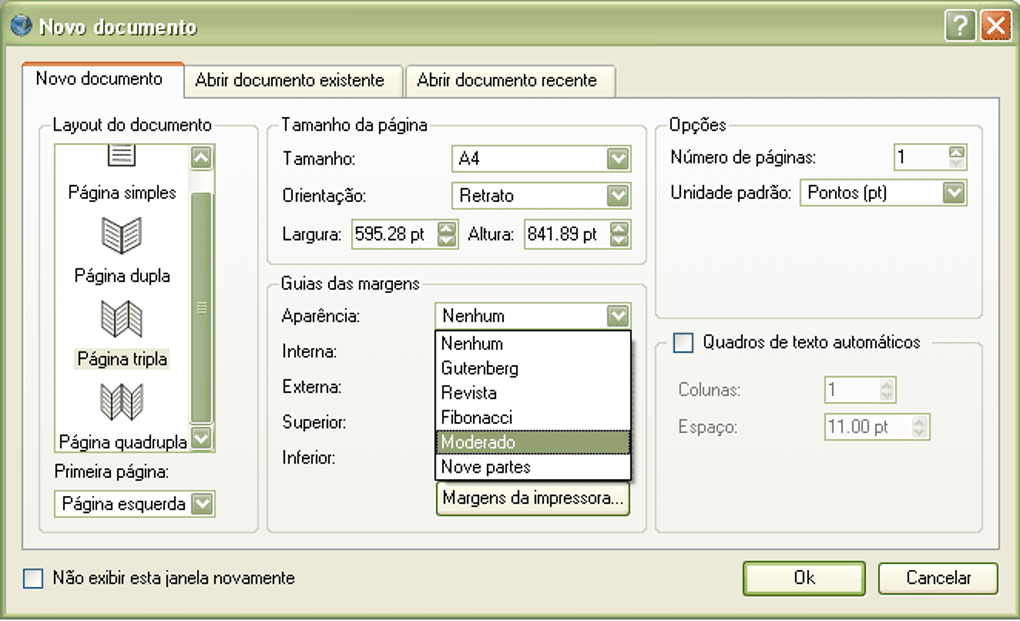Switch to the Abrir documento existente tab
This screenshot has width=1020, height=621.
point(292,81)
